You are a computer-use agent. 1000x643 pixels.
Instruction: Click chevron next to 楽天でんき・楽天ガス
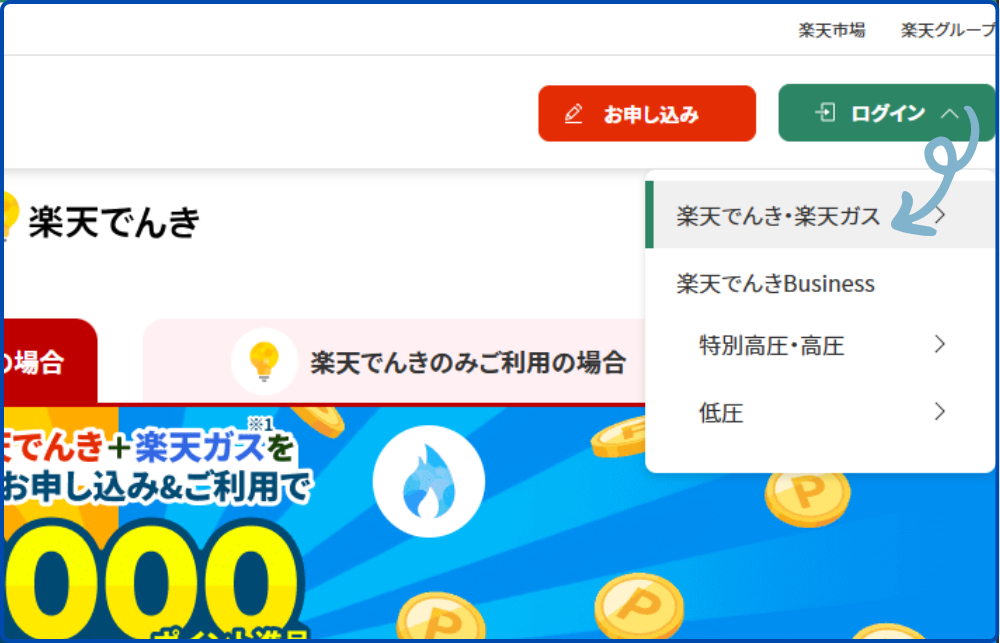pyautogui.click(x=940, y=216)
